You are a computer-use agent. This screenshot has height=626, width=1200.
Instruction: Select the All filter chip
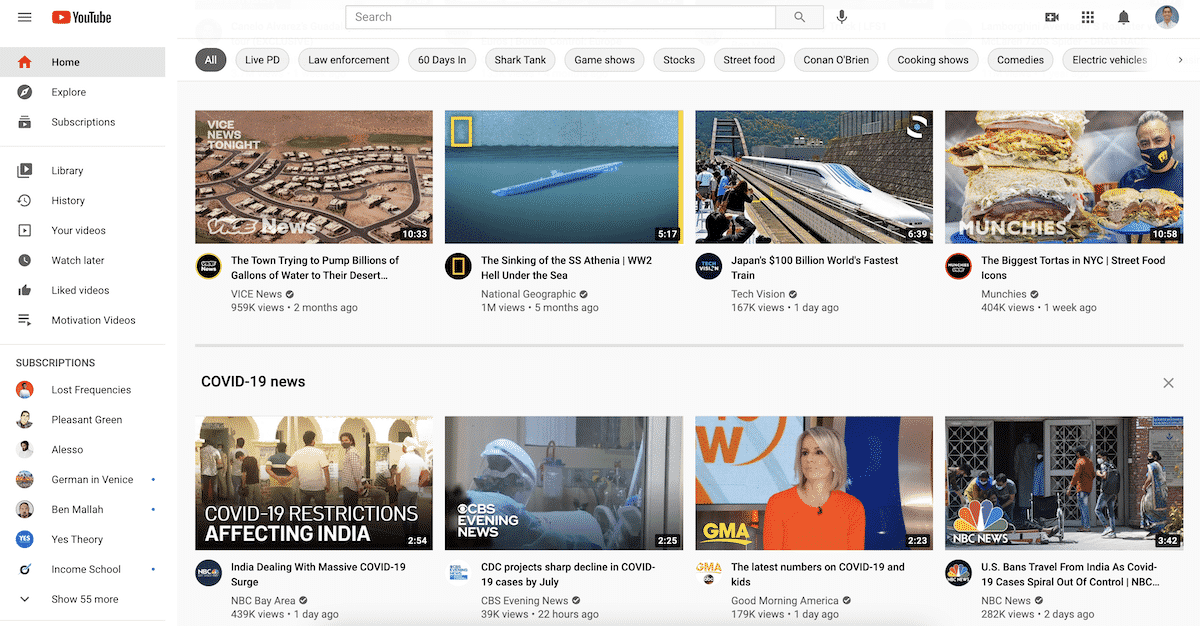point(211,60)
